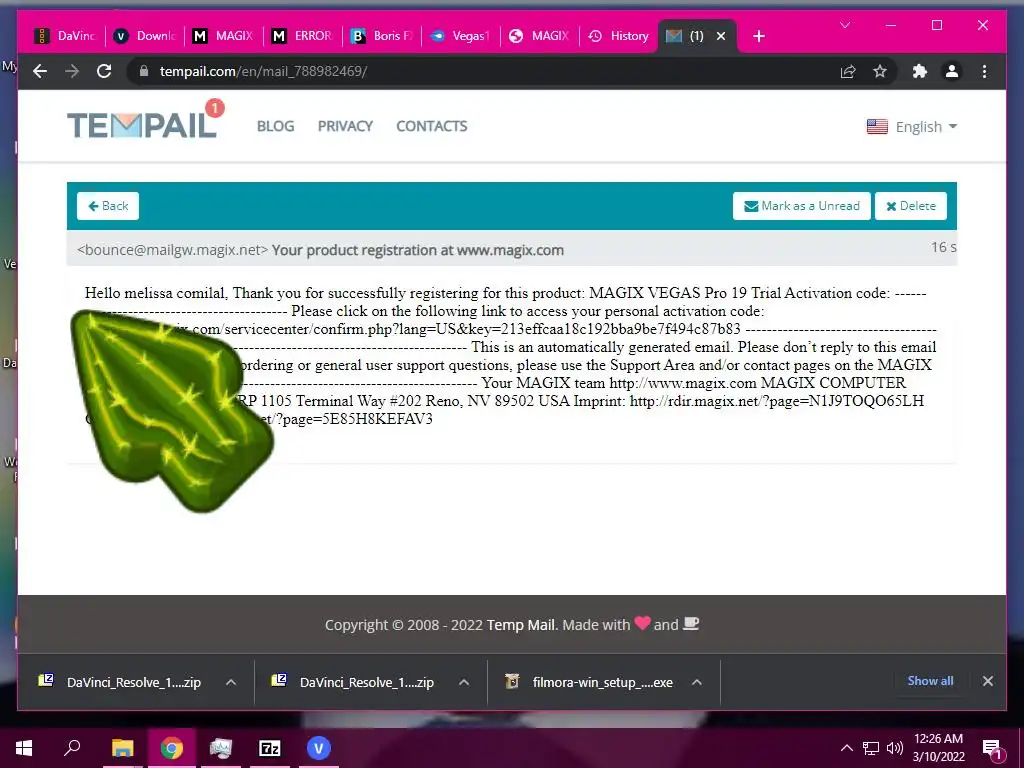Image resolution: width=1024 pixels, height=768 pixels.
Task: Open the taskbar clock showing 12:26 AM
Action: [938, 748]
